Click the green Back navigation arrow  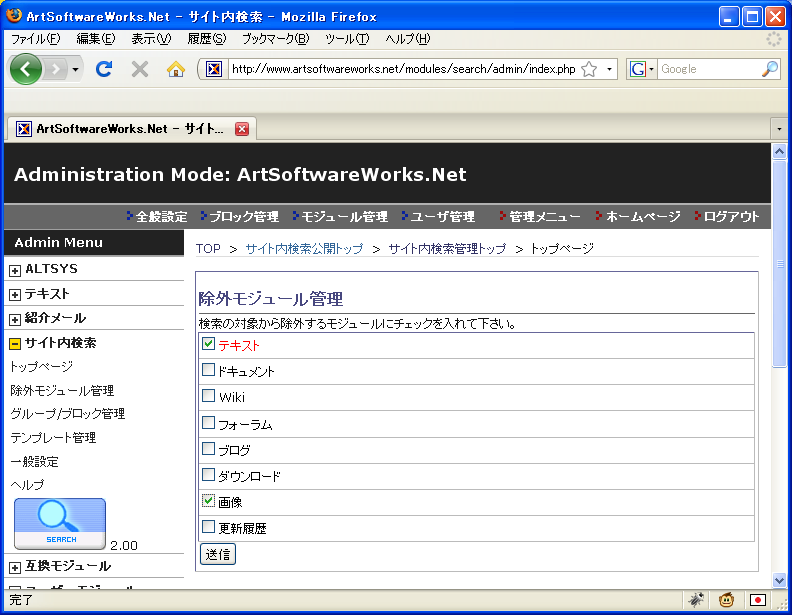pyautogui.click(x=26, y=69)
